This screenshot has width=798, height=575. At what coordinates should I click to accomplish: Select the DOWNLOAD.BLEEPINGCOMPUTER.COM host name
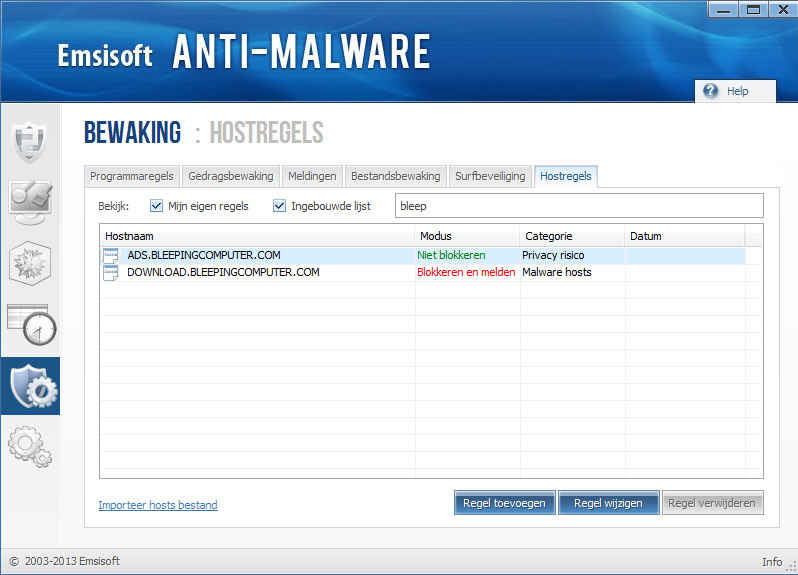[223, 272]
